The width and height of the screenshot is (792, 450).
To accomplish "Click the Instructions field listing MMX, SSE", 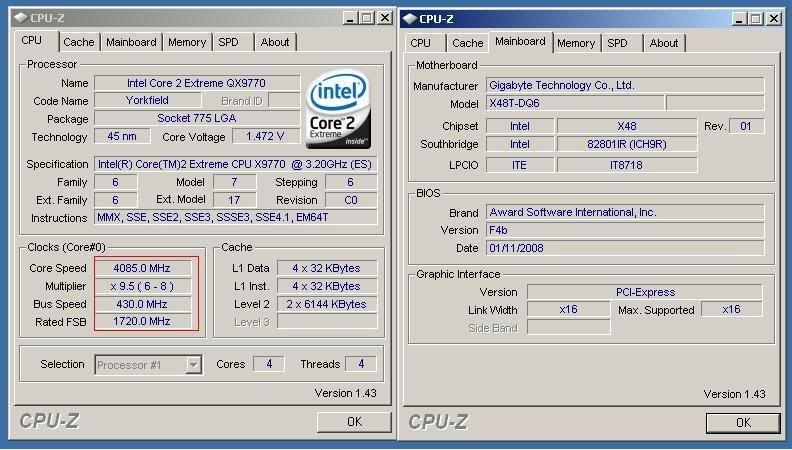I will click(x=235, y=218).
